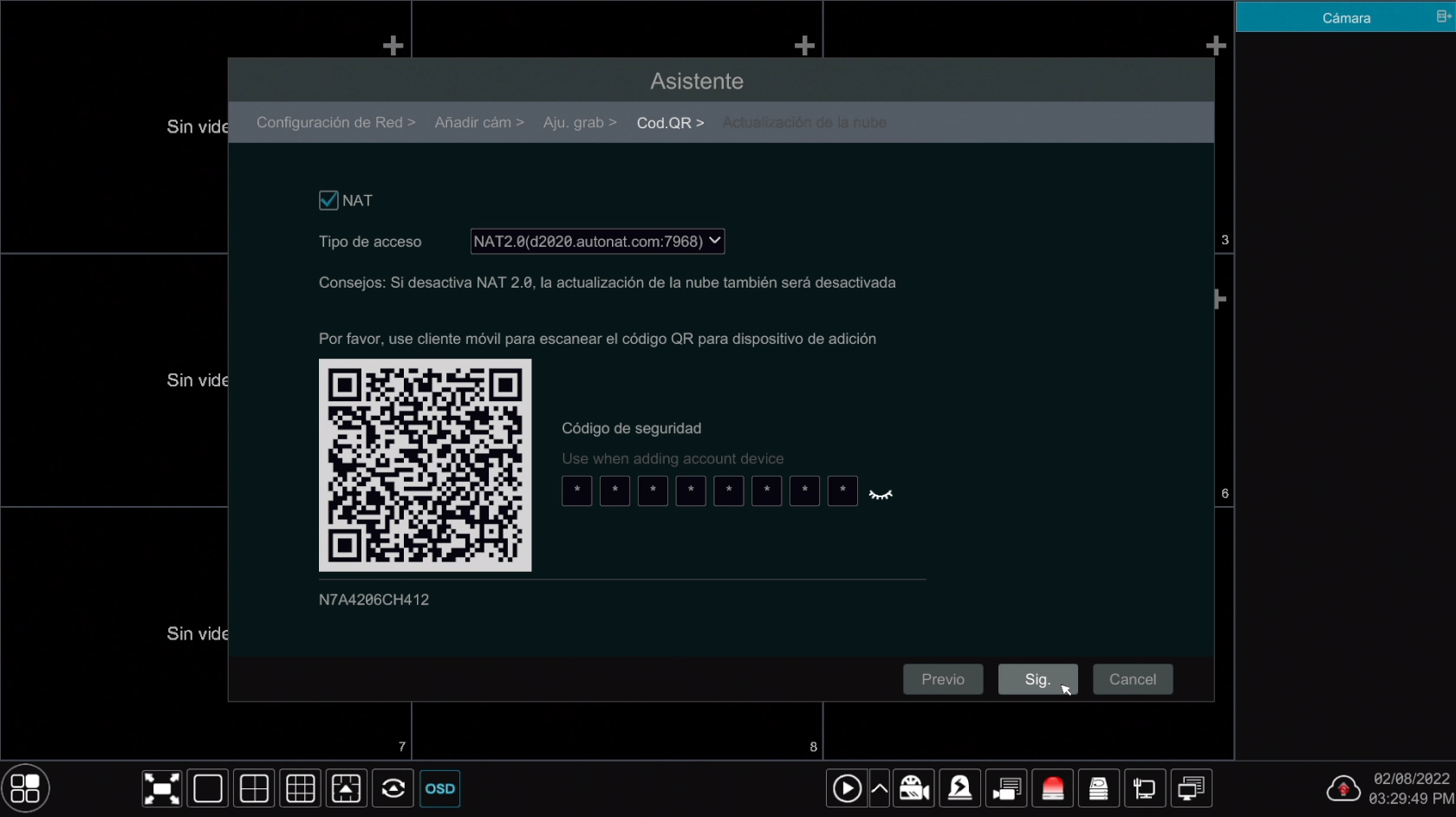Start the sequence dwell rotation icon
The height and width of the screenshot is (817, 1456).
[393, 788]
